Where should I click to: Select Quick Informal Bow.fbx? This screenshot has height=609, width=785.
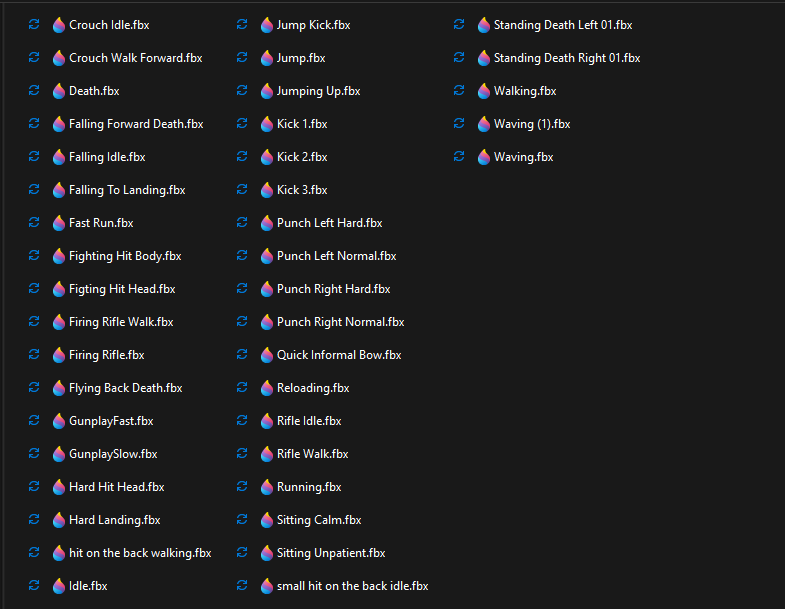tap(339, 355)
